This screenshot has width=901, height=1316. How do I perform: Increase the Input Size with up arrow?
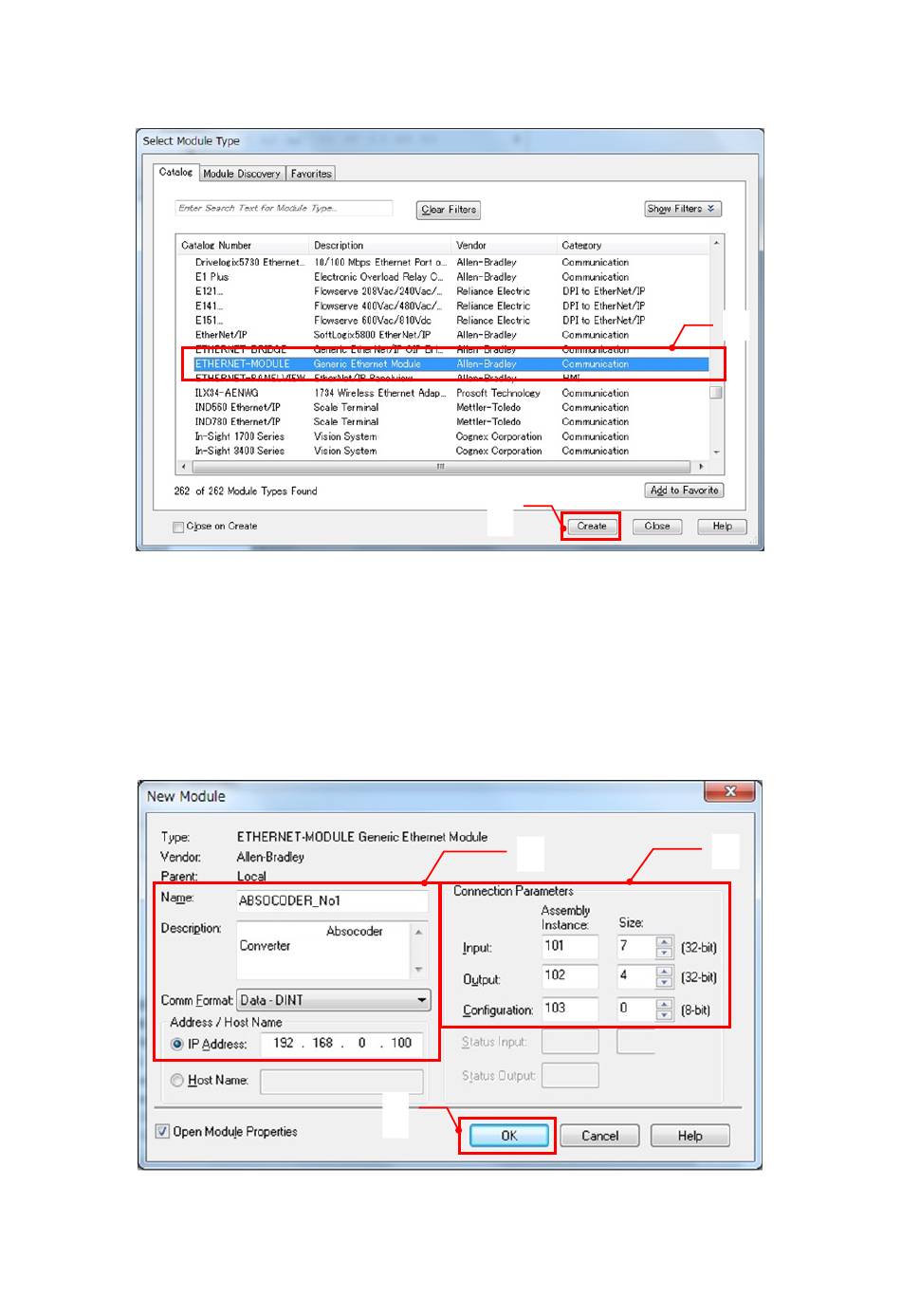pos(664,942)
